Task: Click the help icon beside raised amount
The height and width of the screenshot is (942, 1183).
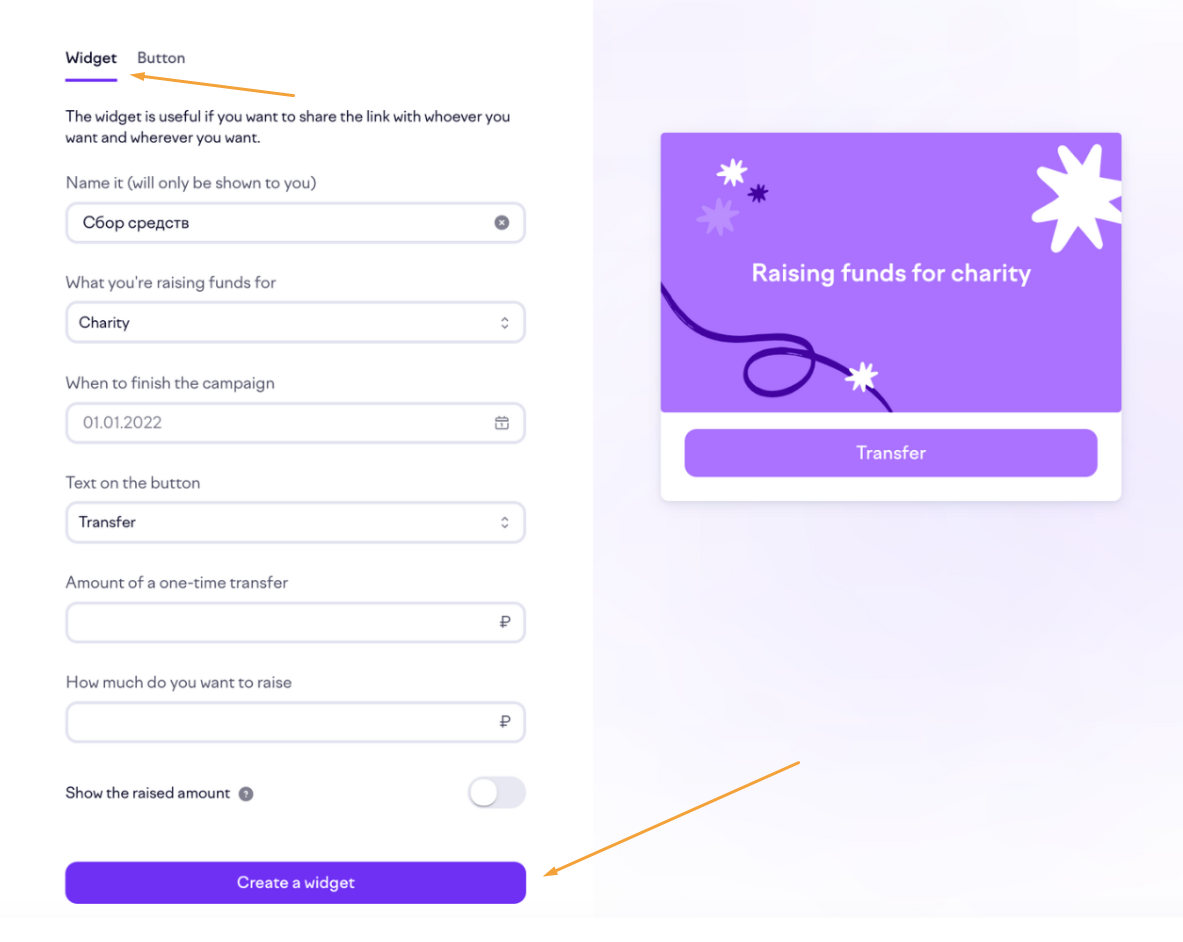Action: pos(246,793)
